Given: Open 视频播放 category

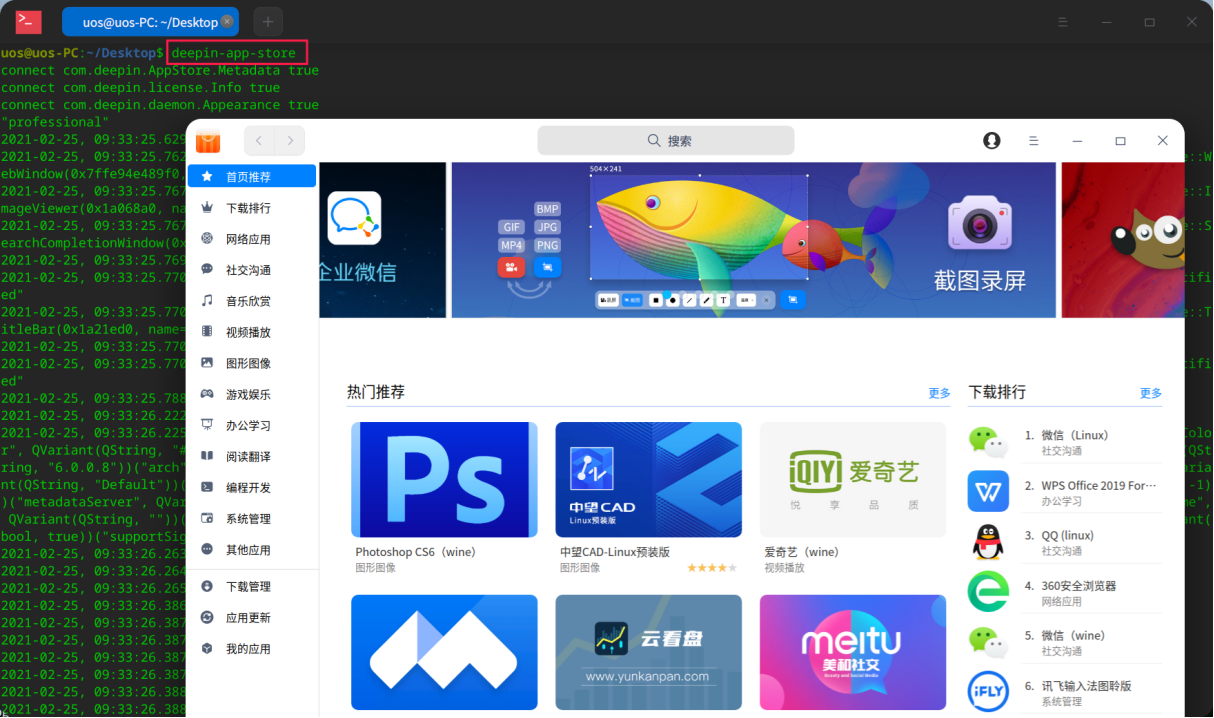Looking at the screenshot, I should click(x=252, y=332).
